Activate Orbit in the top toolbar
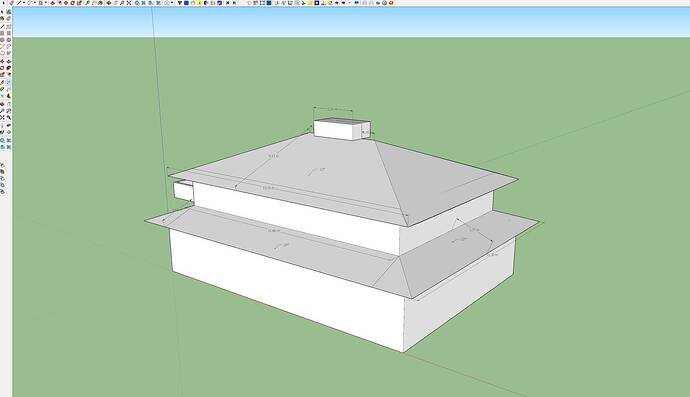 (x=109, y=3)
